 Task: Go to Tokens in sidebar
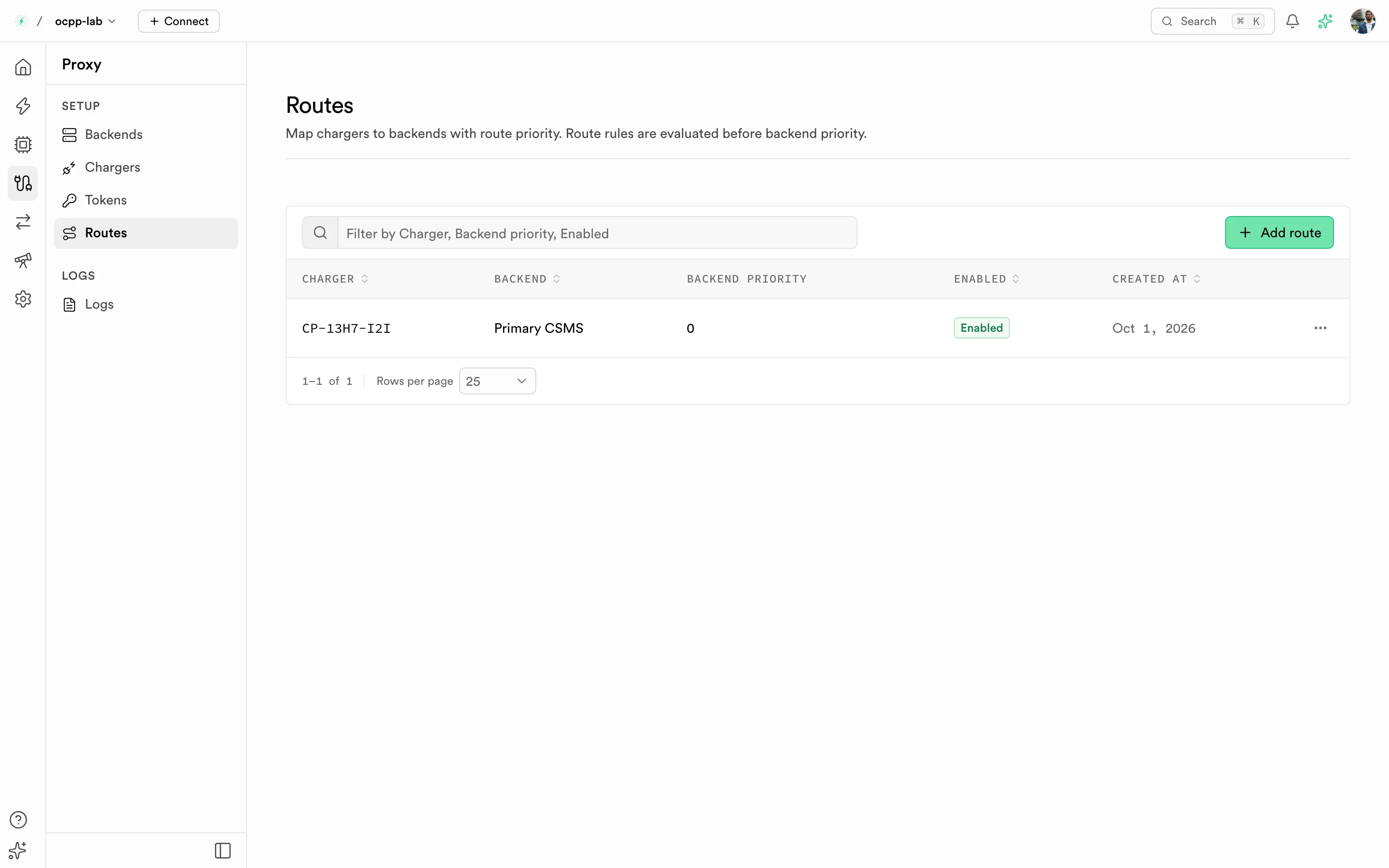tap(146, 200)
